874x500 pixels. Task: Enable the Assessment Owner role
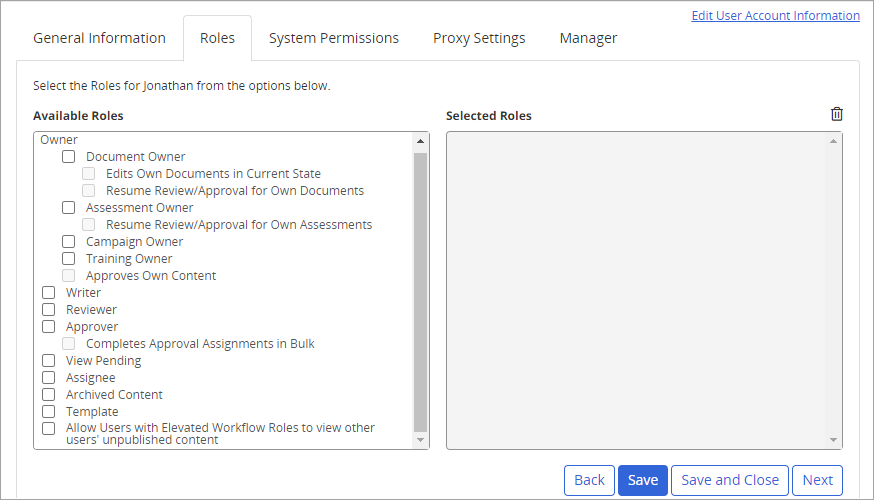click(69, 208)
